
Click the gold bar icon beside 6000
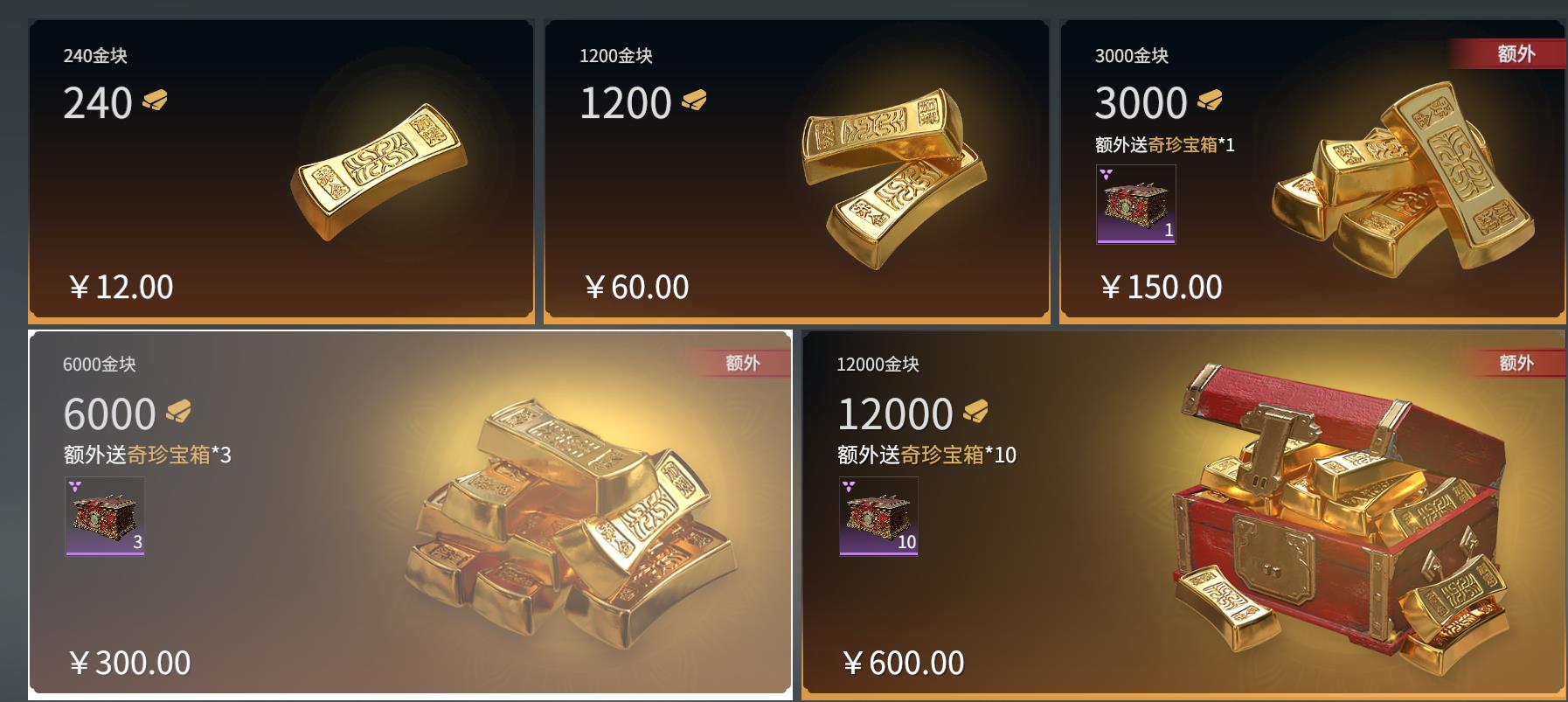click(178, 411)
